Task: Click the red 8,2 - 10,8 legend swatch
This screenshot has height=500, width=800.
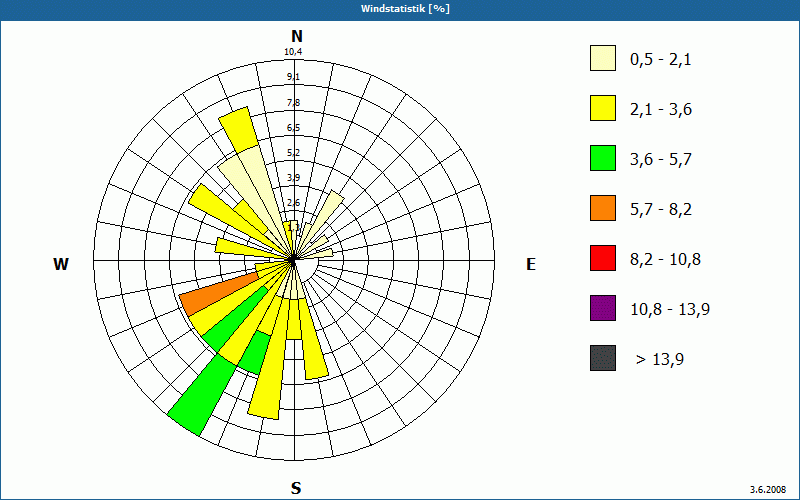Action: click(x=603, y=258)
